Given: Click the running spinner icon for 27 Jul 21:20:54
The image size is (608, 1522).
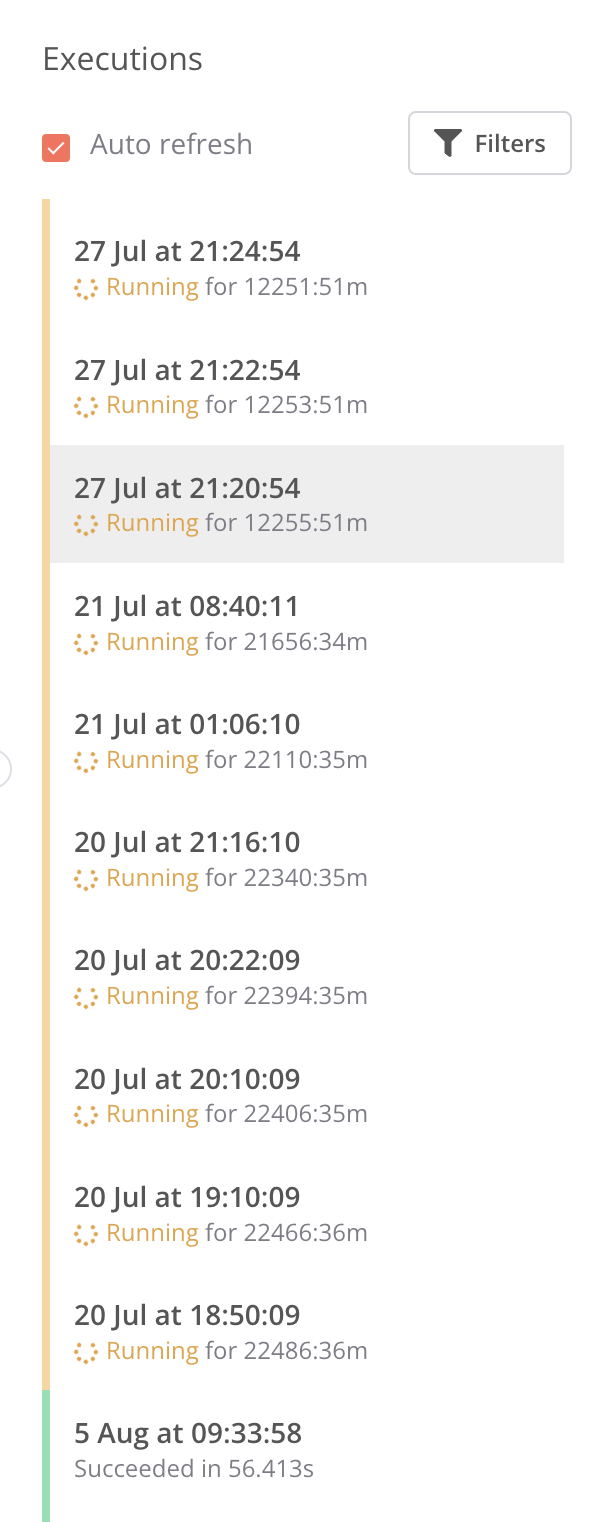Looking at the screenshot, I should click(86, 525).
